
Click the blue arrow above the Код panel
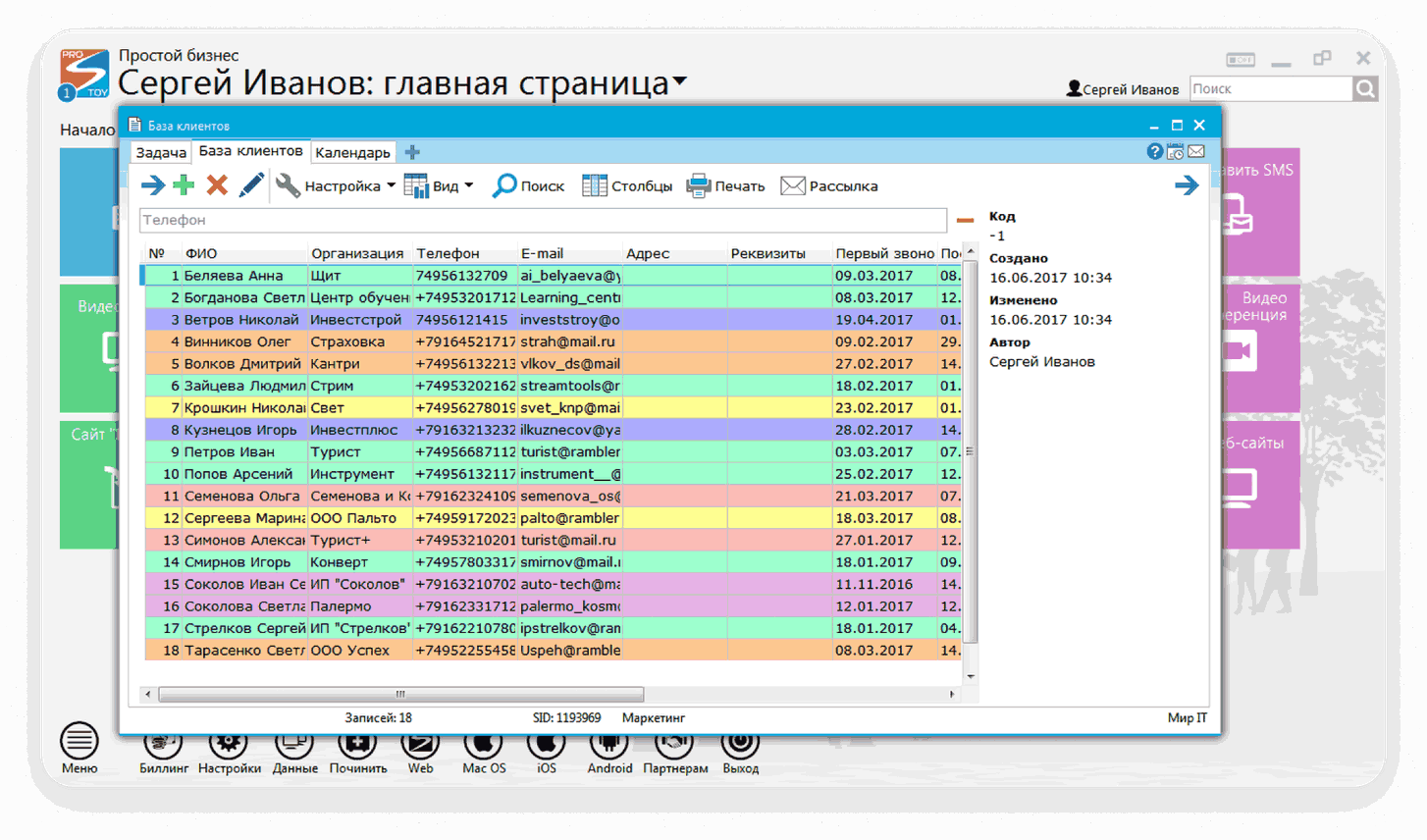pyautogui.click(x=1187, y=185)
